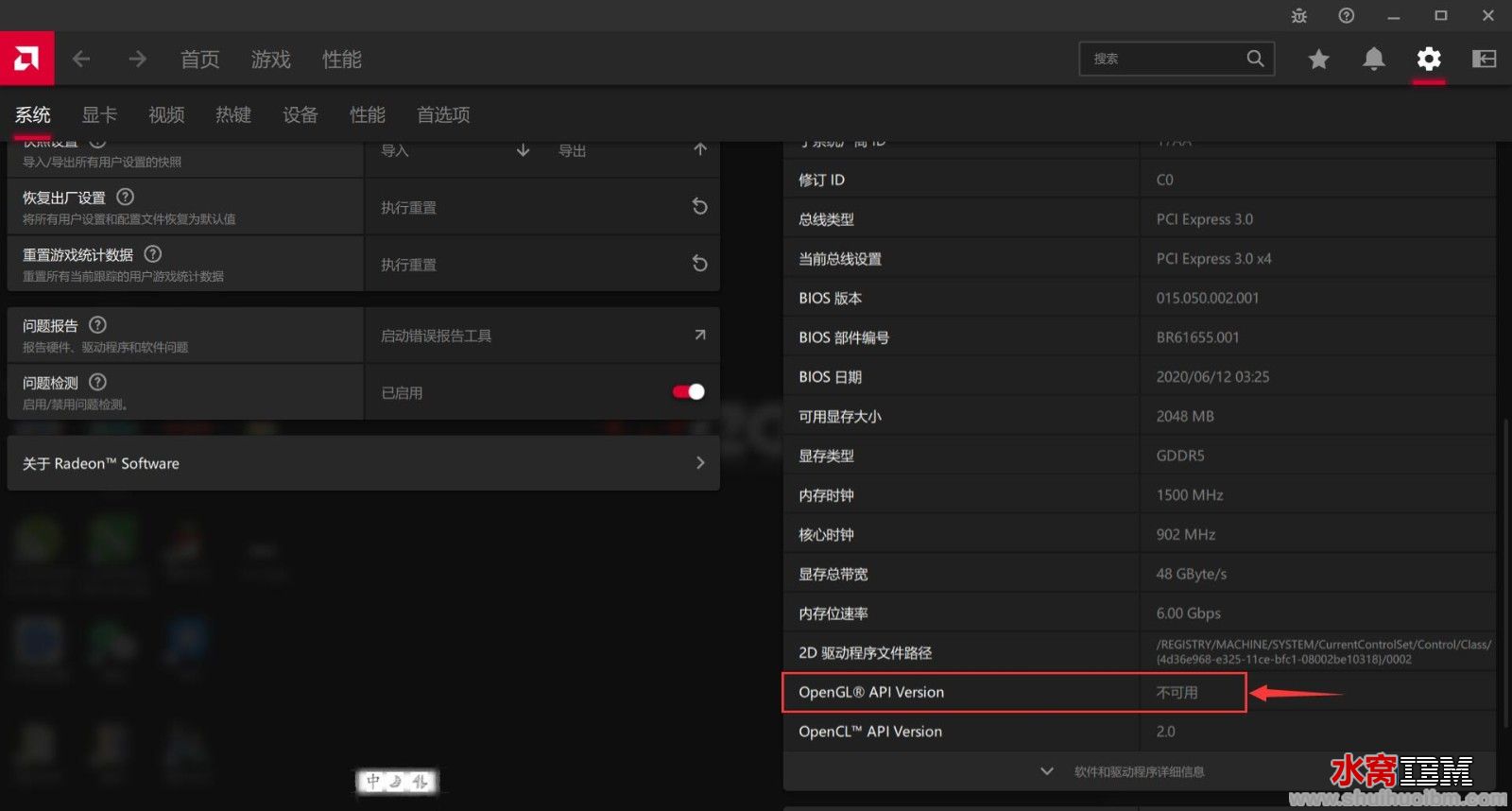Open help tooltip for 问题检测
The width and height of the screenshot is (1512, 811).
[x=97, y=382]
